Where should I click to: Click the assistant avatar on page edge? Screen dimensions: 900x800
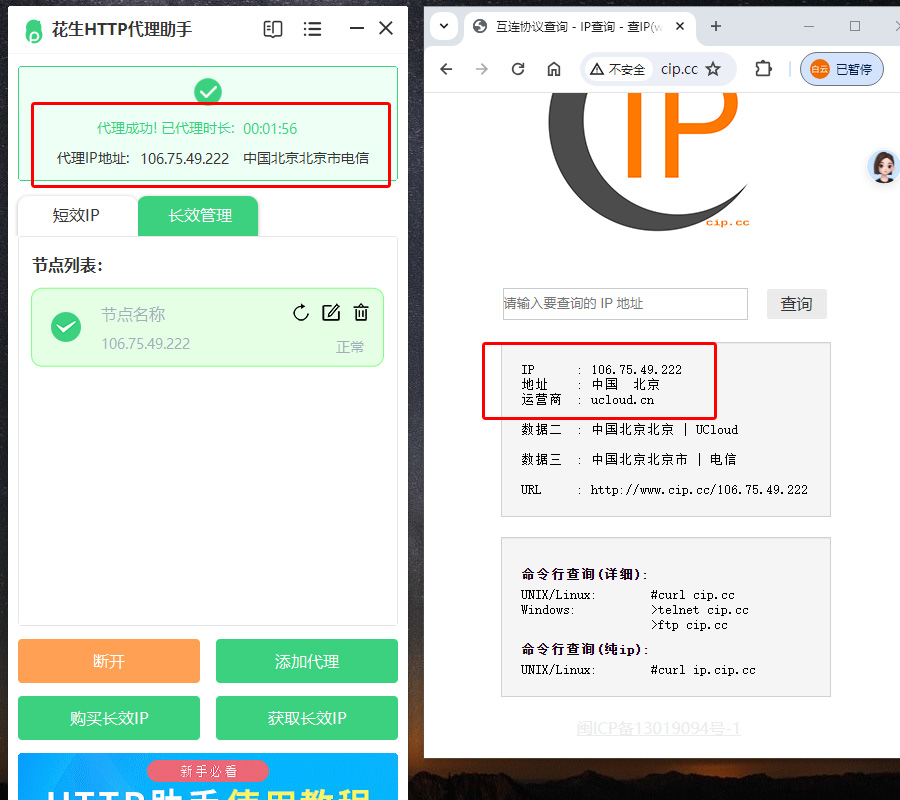(x=883, y=167)
